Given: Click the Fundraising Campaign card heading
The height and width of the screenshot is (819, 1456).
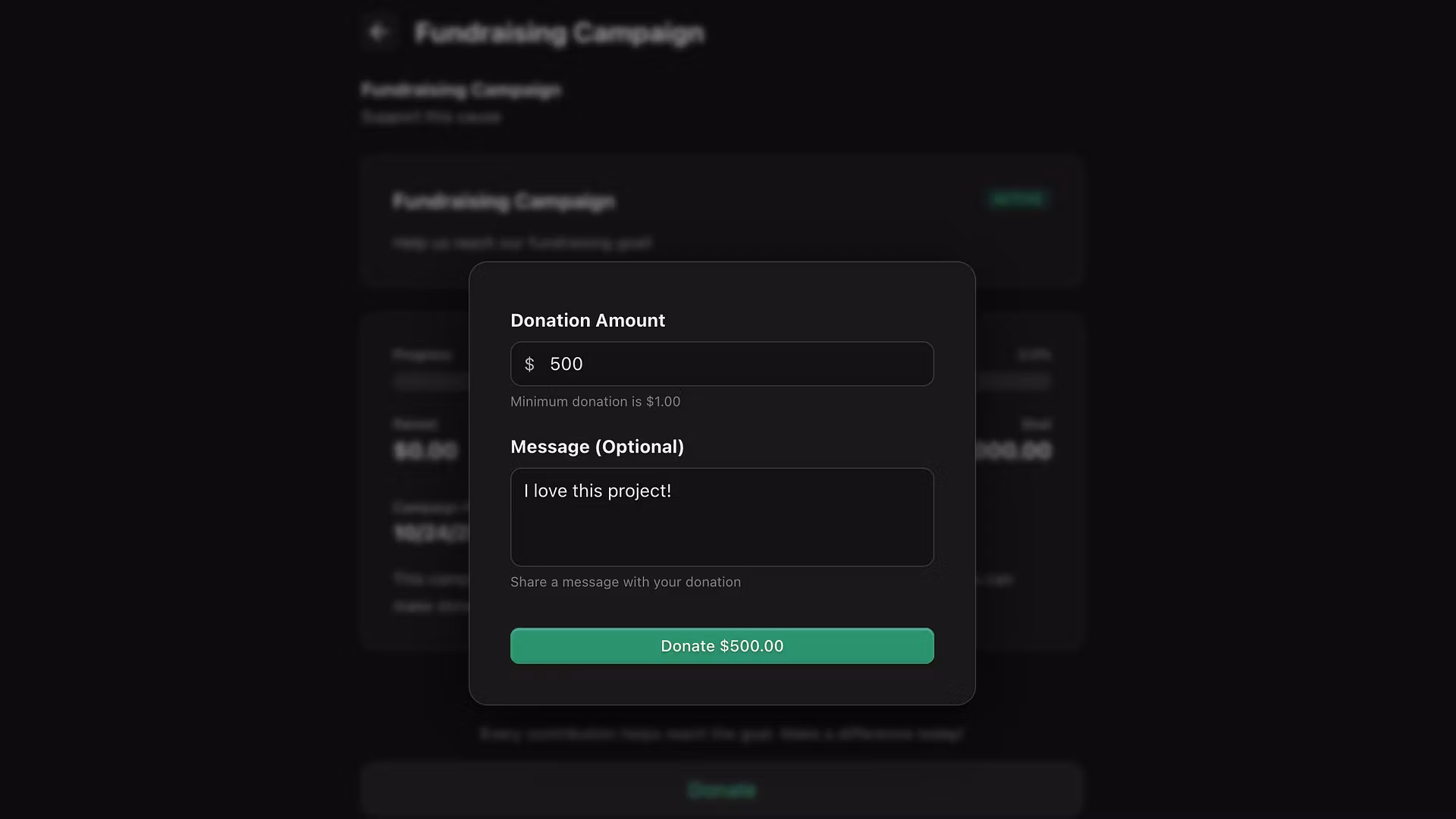Looking at the screenshot, I should [x=504, y=202].
